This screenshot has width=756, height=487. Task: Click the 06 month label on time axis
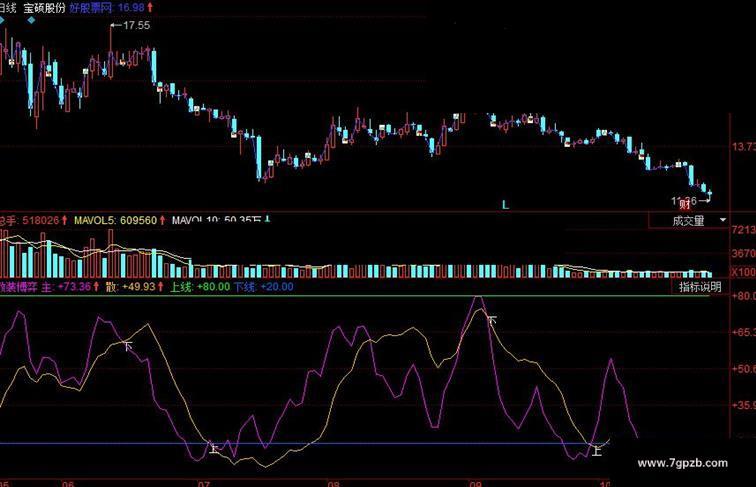coord(68,483)
